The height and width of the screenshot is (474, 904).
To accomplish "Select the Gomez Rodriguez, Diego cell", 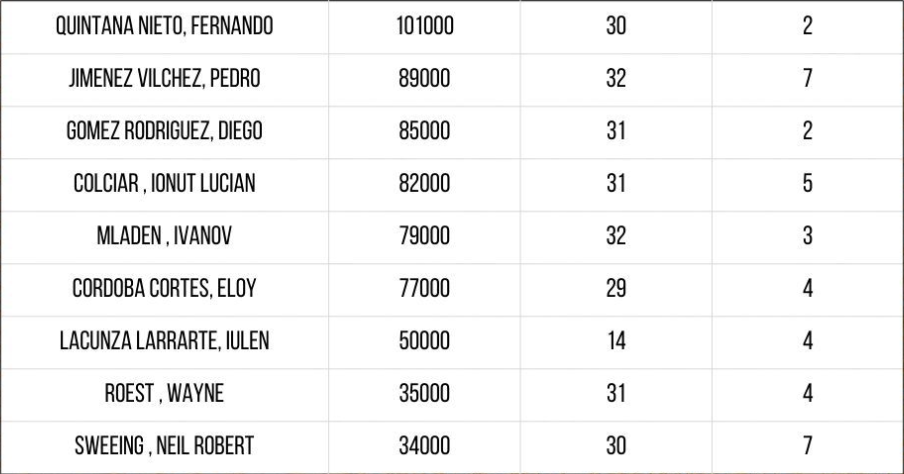I will pos(164,131).
